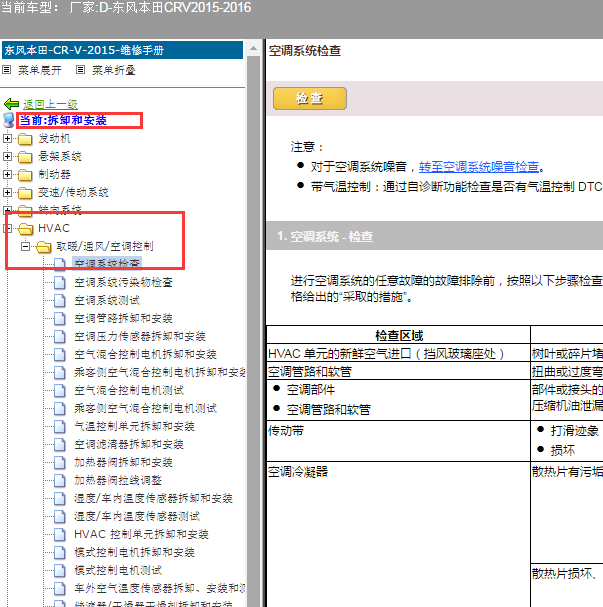Expand the 变速/传动系统 plus box

click(7, 192)
